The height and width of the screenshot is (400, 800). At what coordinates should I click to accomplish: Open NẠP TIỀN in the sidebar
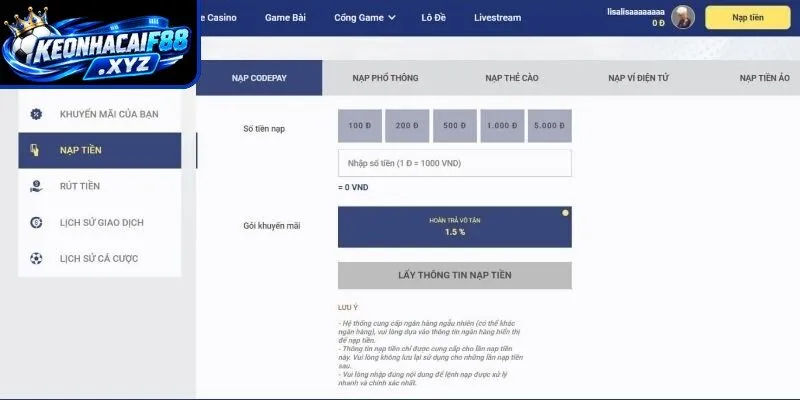tap(99, 150)
